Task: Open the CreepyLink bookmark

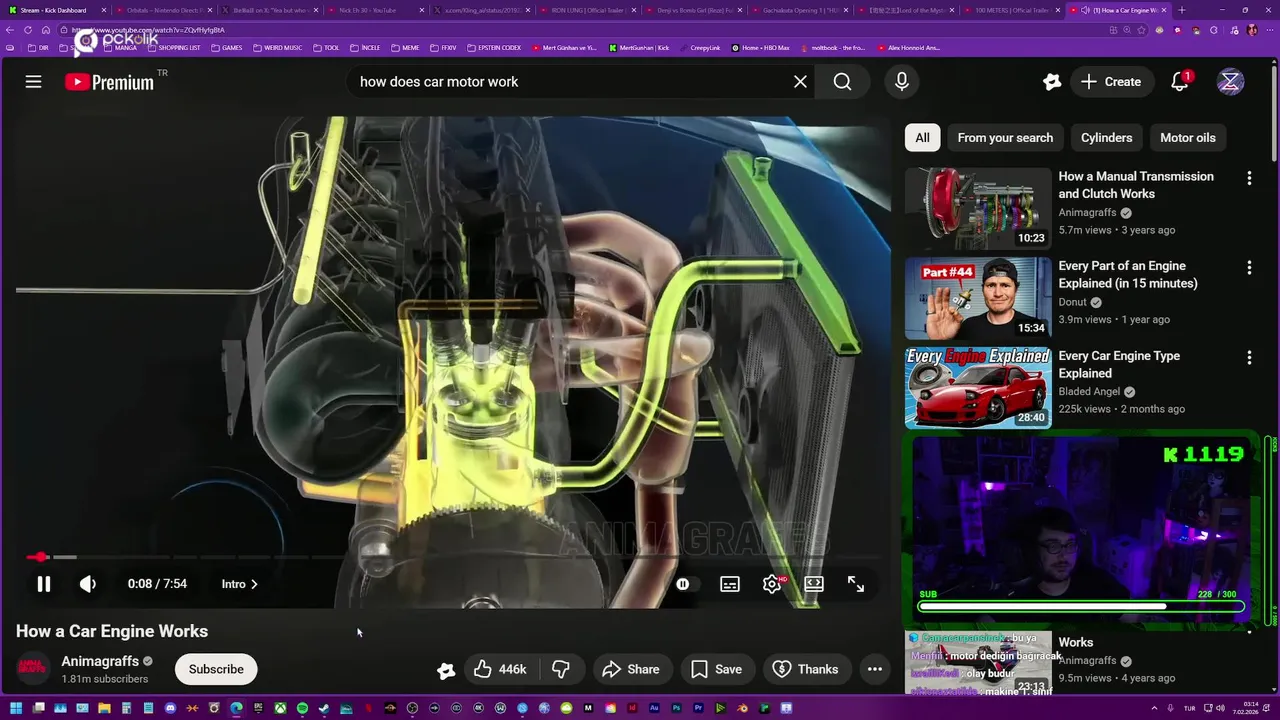Action: point(699,47)
